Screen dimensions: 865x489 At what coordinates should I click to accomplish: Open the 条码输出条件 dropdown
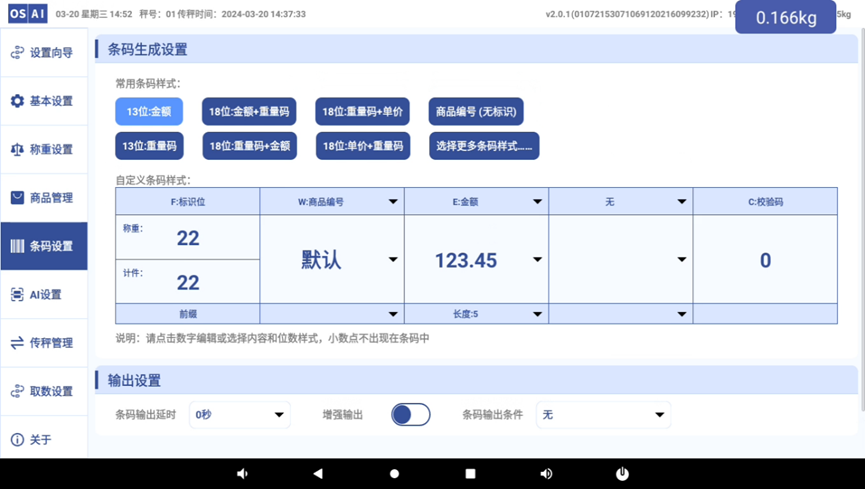coord(603,415)
